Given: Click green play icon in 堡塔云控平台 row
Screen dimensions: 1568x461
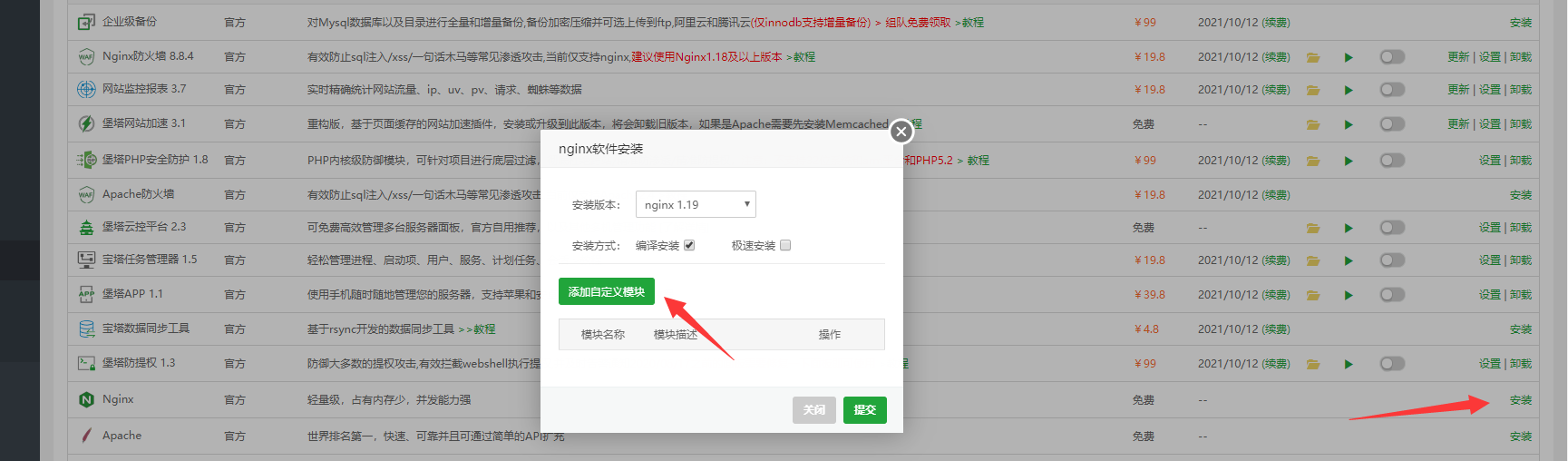Looking at the screenshot, I should click(1349, 228).
